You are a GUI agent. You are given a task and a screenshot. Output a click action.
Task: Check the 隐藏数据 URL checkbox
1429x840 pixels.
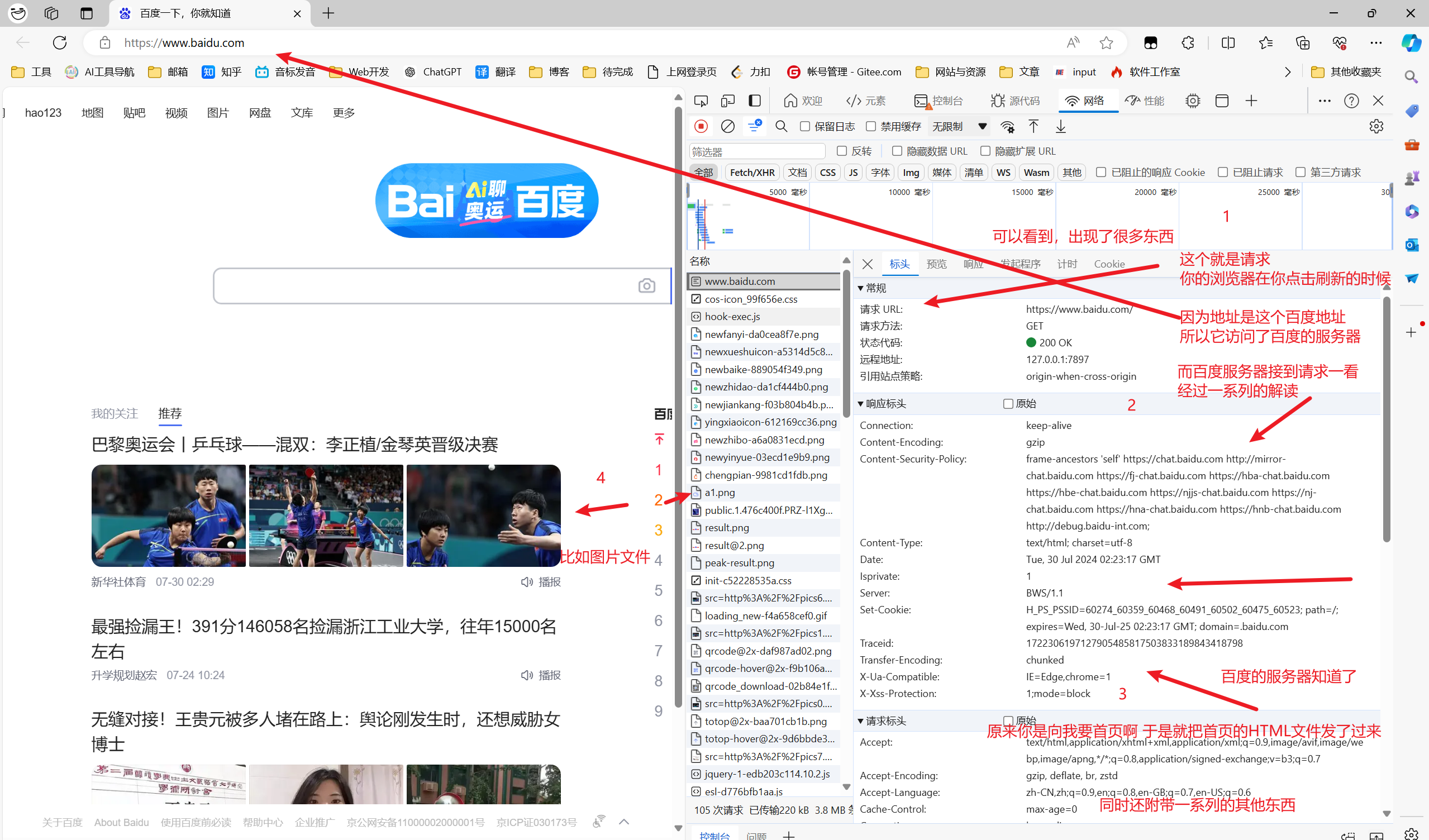897,151
